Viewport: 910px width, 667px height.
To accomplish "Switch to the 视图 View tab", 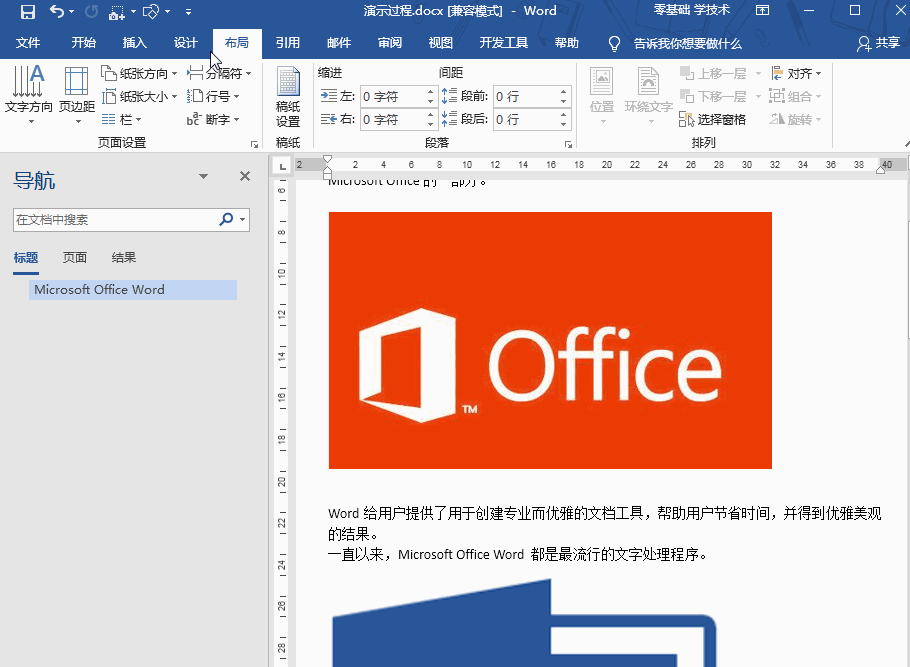I will [x=440, y=43].
